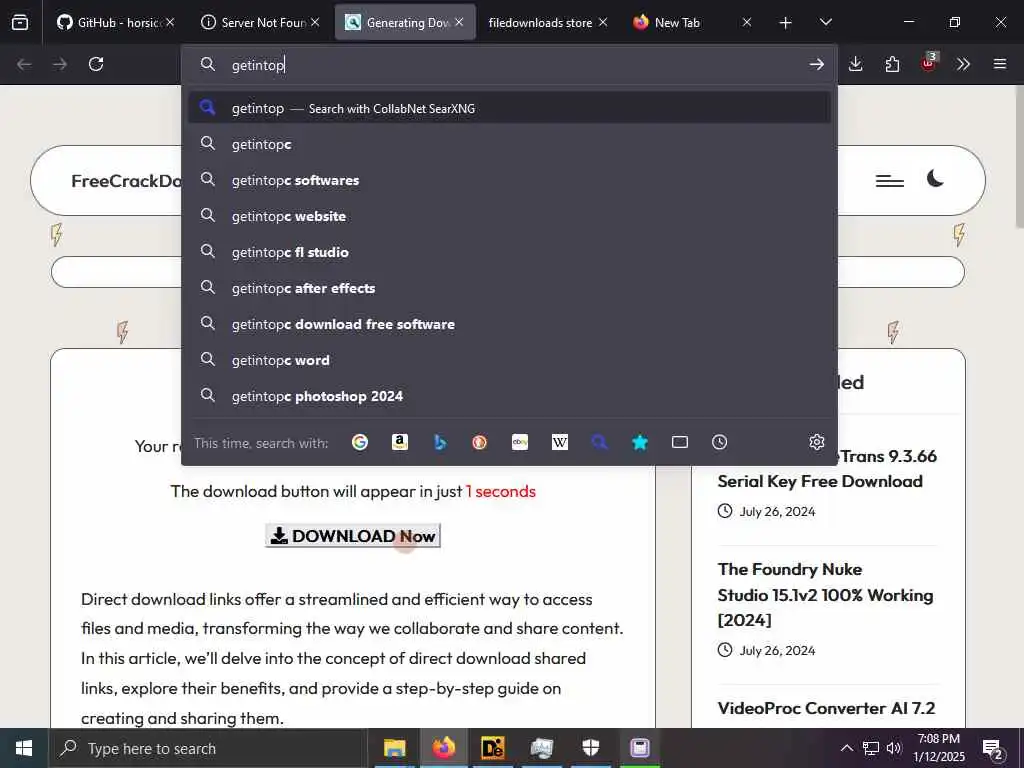Open VideoProc Converter AI 7.2 article

(x=826, y=708)
